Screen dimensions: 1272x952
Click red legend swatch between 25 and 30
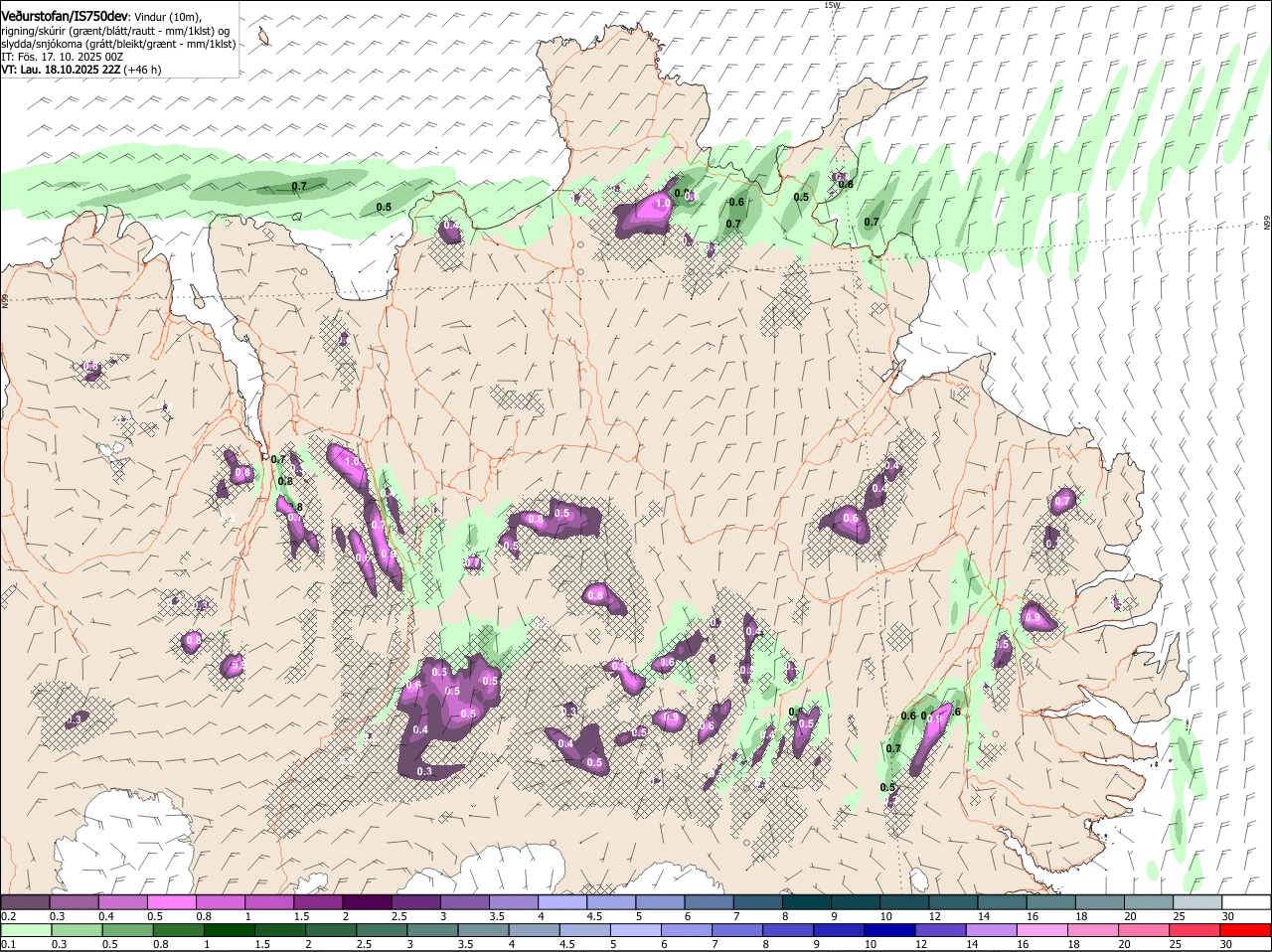(1195, 930)
